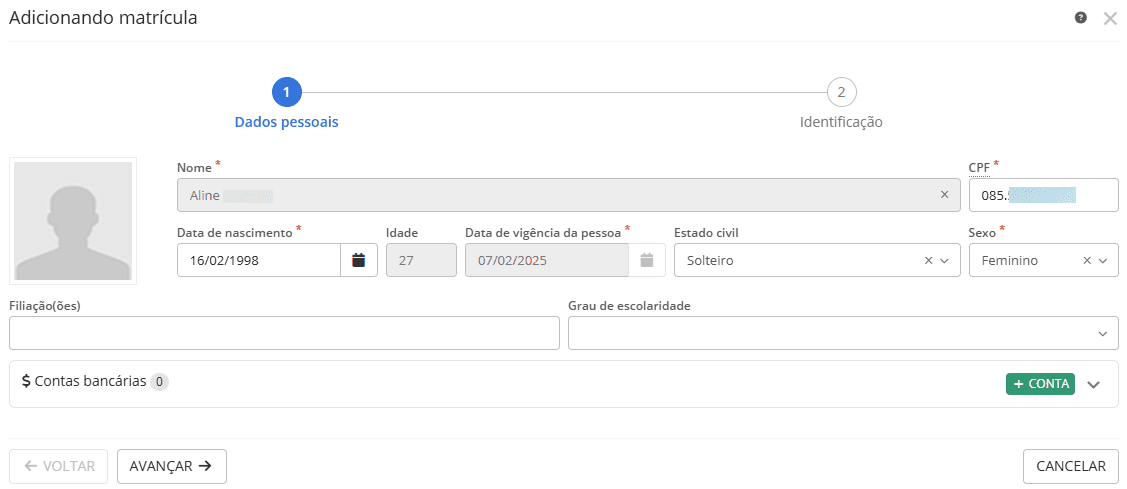This screenshot has width=1127, height=489.
Task: Open the help question mark icon
Action: (x=1080, y=18)
